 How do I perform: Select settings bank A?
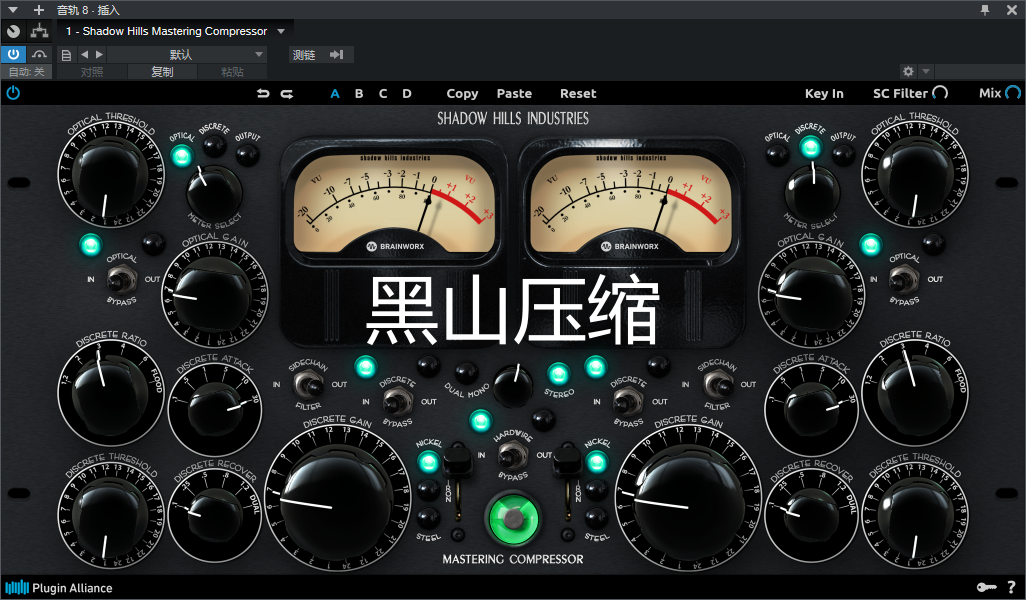pyautogui.click(x=335, y=94)
